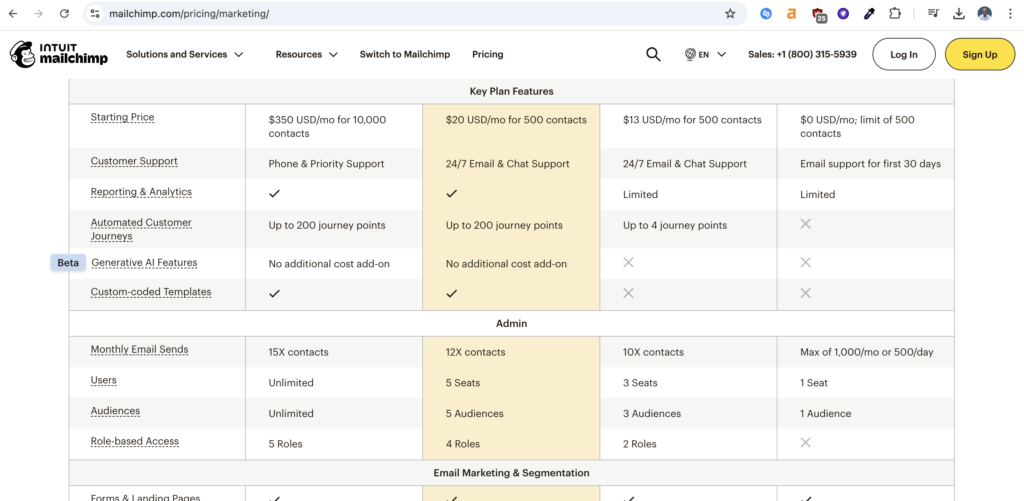Bookmark this page with the star icon

coord(730,14)
